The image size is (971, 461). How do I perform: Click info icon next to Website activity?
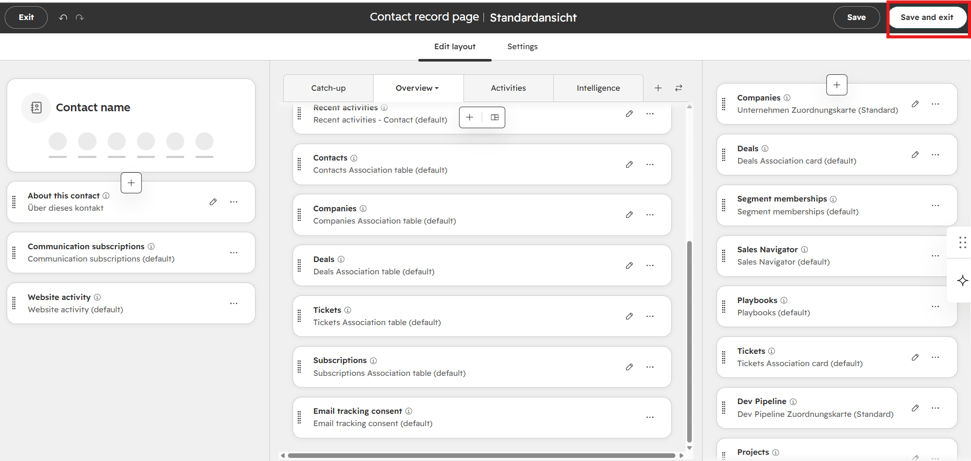(x=97, y=297)
